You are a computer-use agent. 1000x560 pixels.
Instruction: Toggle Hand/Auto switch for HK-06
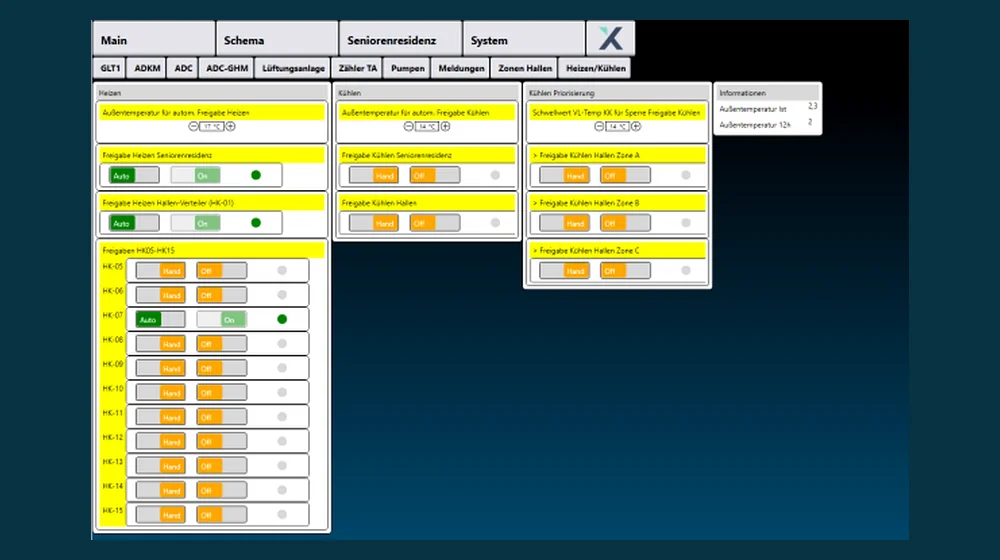tap(160, 295)
